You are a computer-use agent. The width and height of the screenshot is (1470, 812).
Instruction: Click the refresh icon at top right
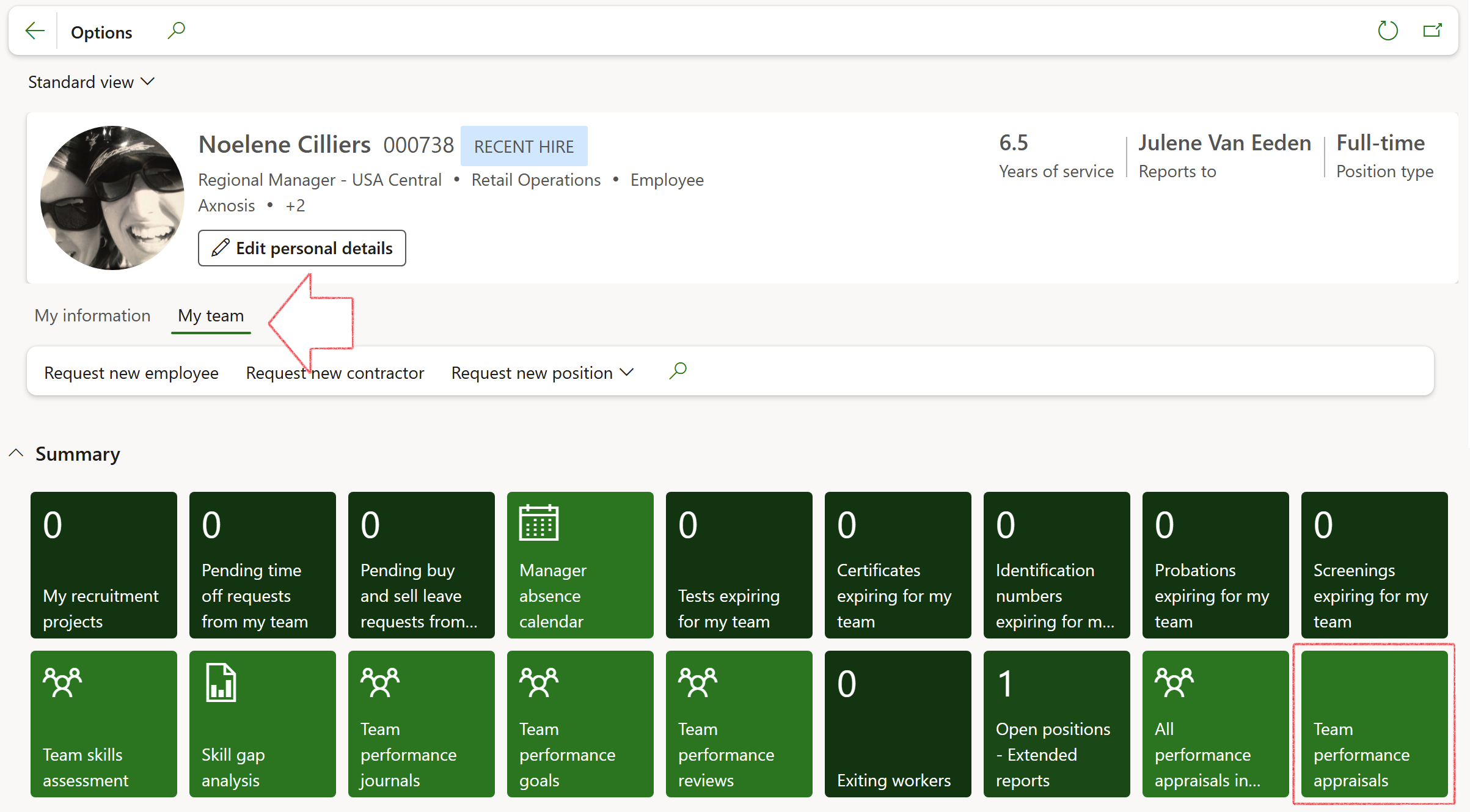(1388, 31)
